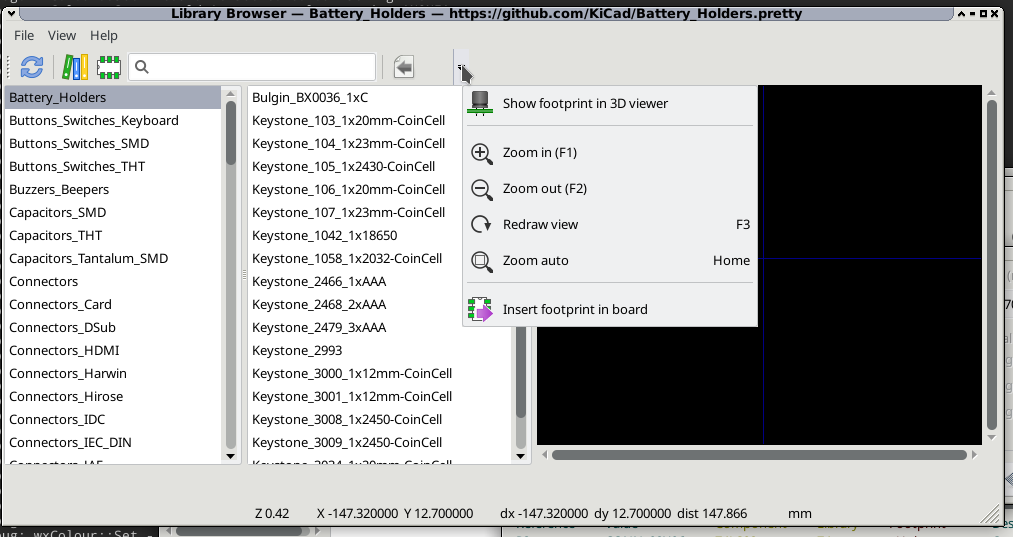Click the Zoom auto icon
The height and width of the screenshot is (537, 1013).
pos(482,261)
